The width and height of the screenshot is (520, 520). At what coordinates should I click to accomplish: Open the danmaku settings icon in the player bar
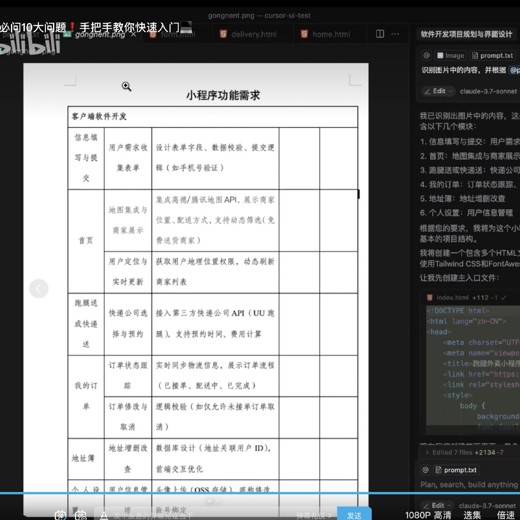[x=81, y=515]
